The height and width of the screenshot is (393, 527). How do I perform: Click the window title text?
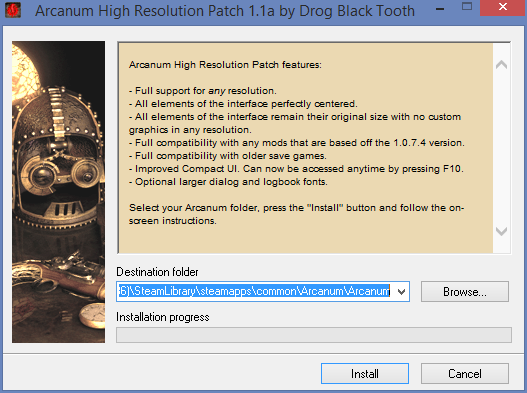(x=225, y=11)
